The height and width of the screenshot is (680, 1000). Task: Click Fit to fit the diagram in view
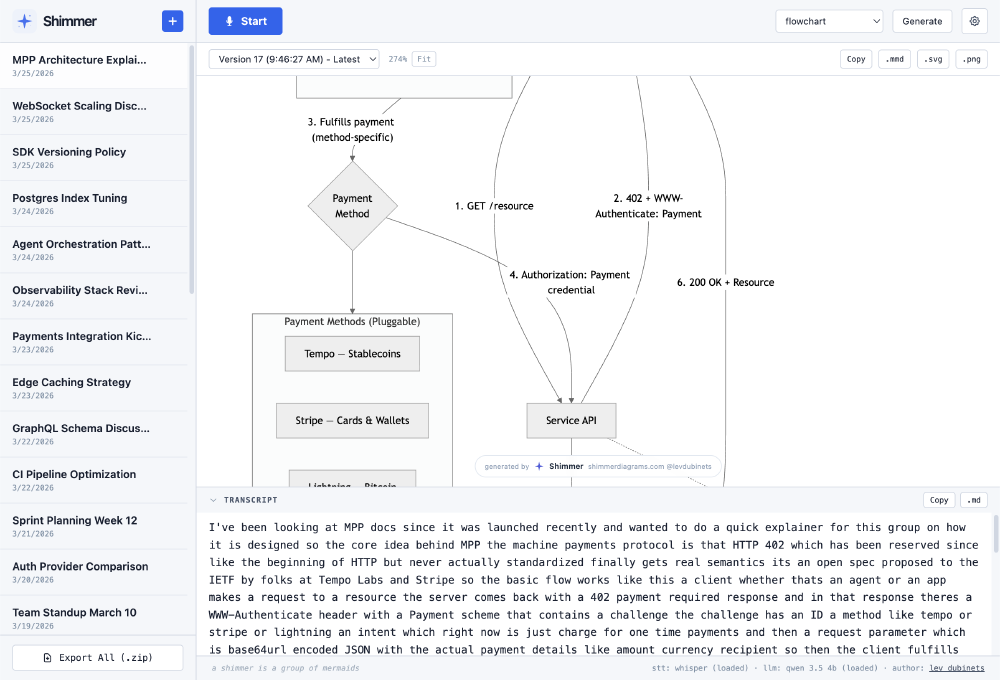click(423, 59)
